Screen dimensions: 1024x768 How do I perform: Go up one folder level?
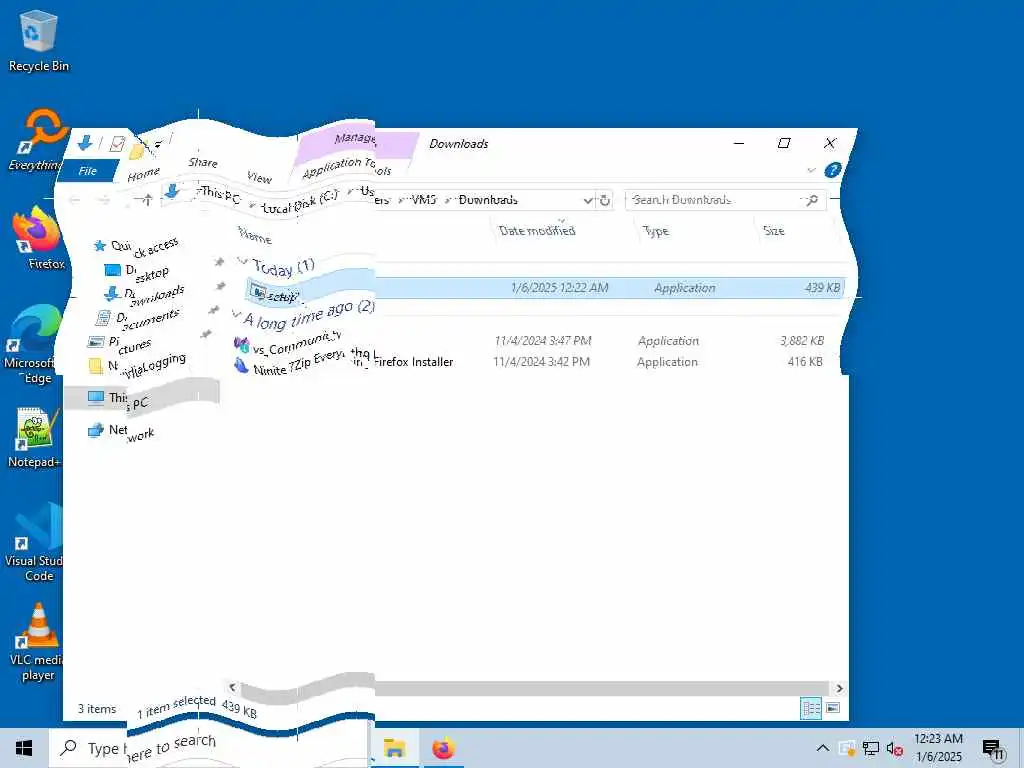pos(148,200)
